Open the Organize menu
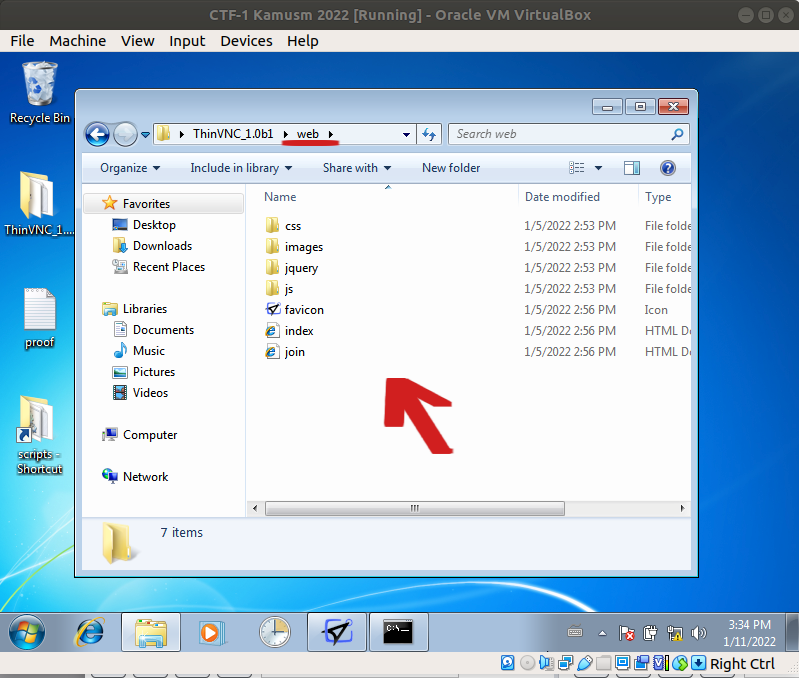 (x=130, y=168)
